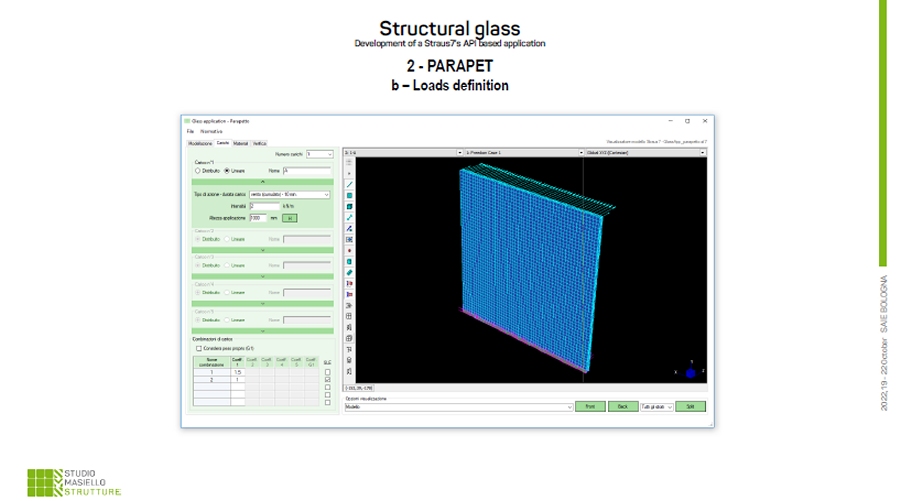900x501 pixels.
Task: Click the red node dot icon
Action: point(349,250)
